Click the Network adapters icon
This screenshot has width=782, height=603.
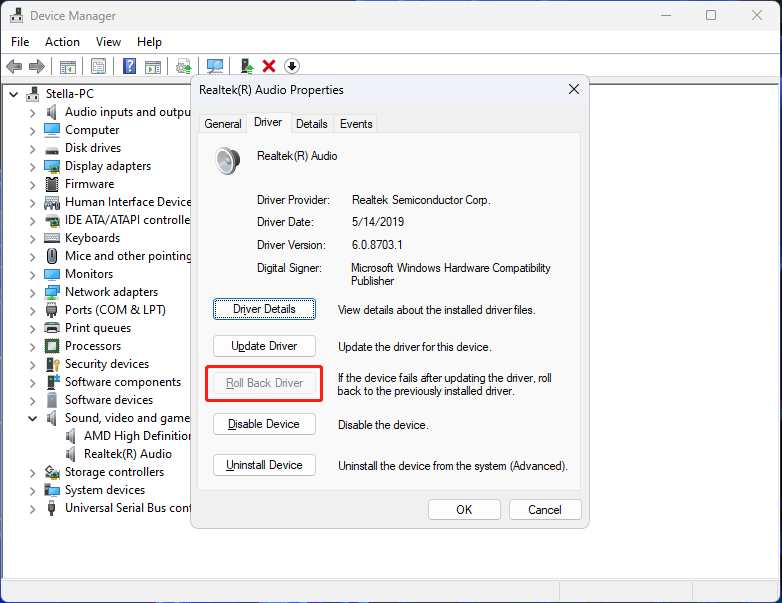tap(52, 292)
